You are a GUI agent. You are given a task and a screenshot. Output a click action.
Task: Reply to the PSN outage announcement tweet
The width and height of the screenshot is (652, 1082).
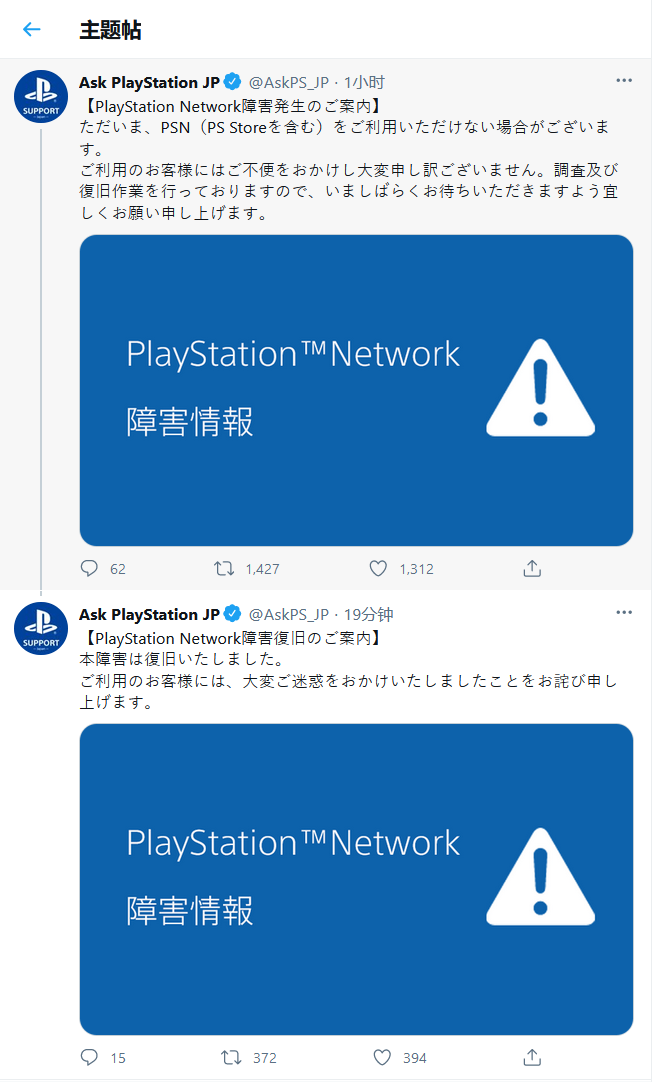point(90,568)
